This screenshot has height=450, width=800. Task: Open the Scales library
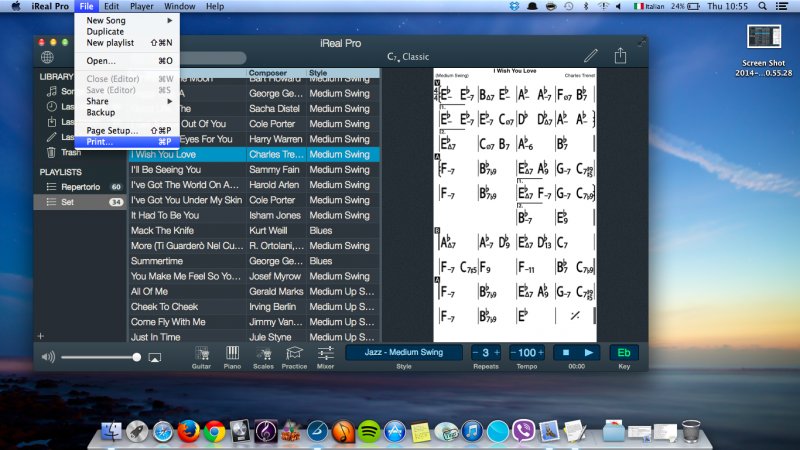(263, 357)
